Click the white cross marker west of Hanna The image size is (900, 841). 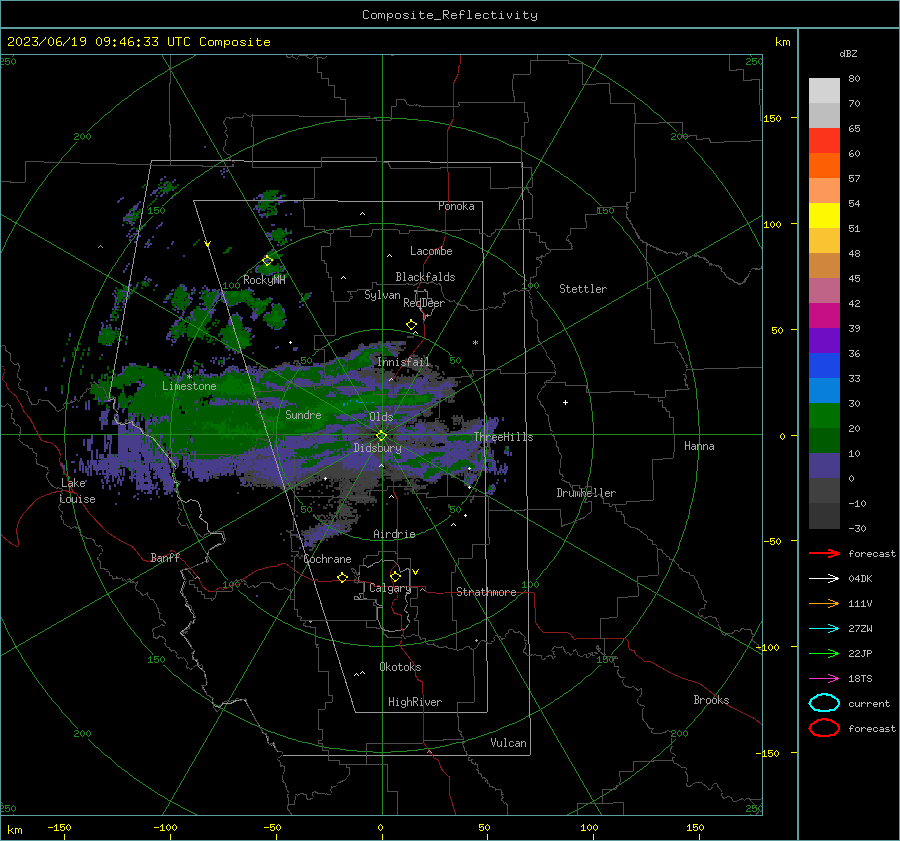(x=565, y=402)
